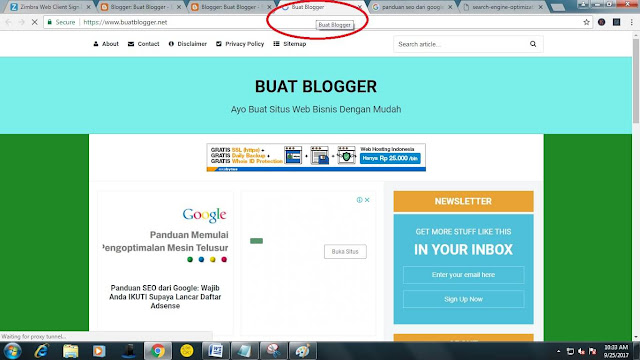Go back to the previous page
Viewport: 640px width, 360px height.
click(9, 22)
